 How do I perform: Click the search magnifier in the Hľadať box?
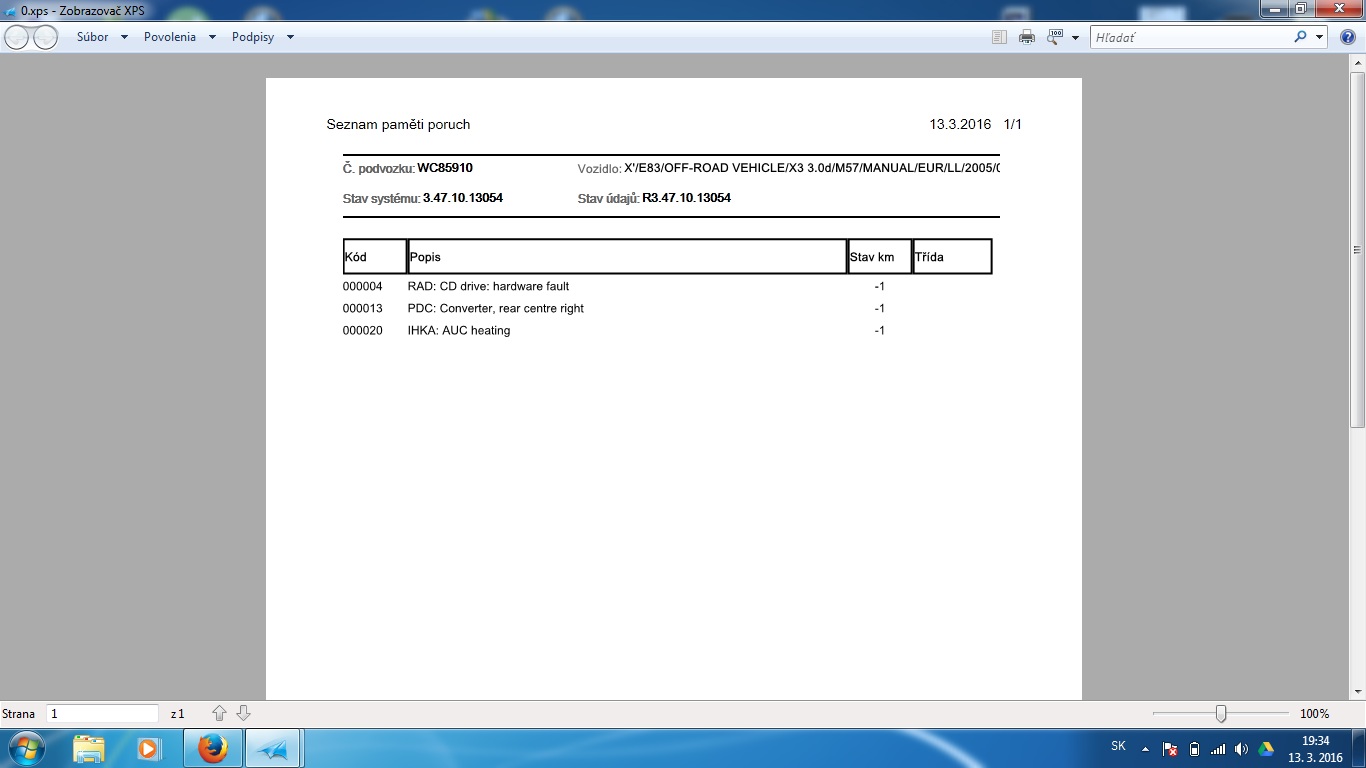1300,37
